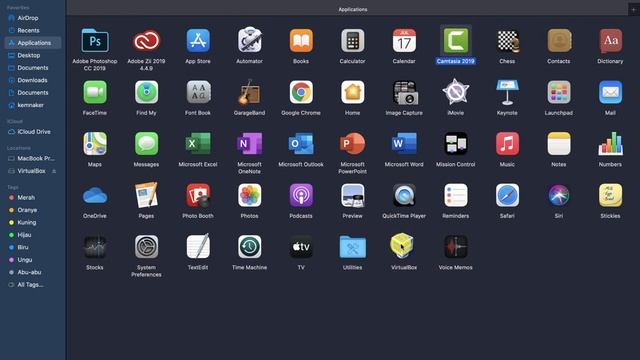
Task: Select the Mission Control icon
Action: pyautogui.click(x=456, y=144)
